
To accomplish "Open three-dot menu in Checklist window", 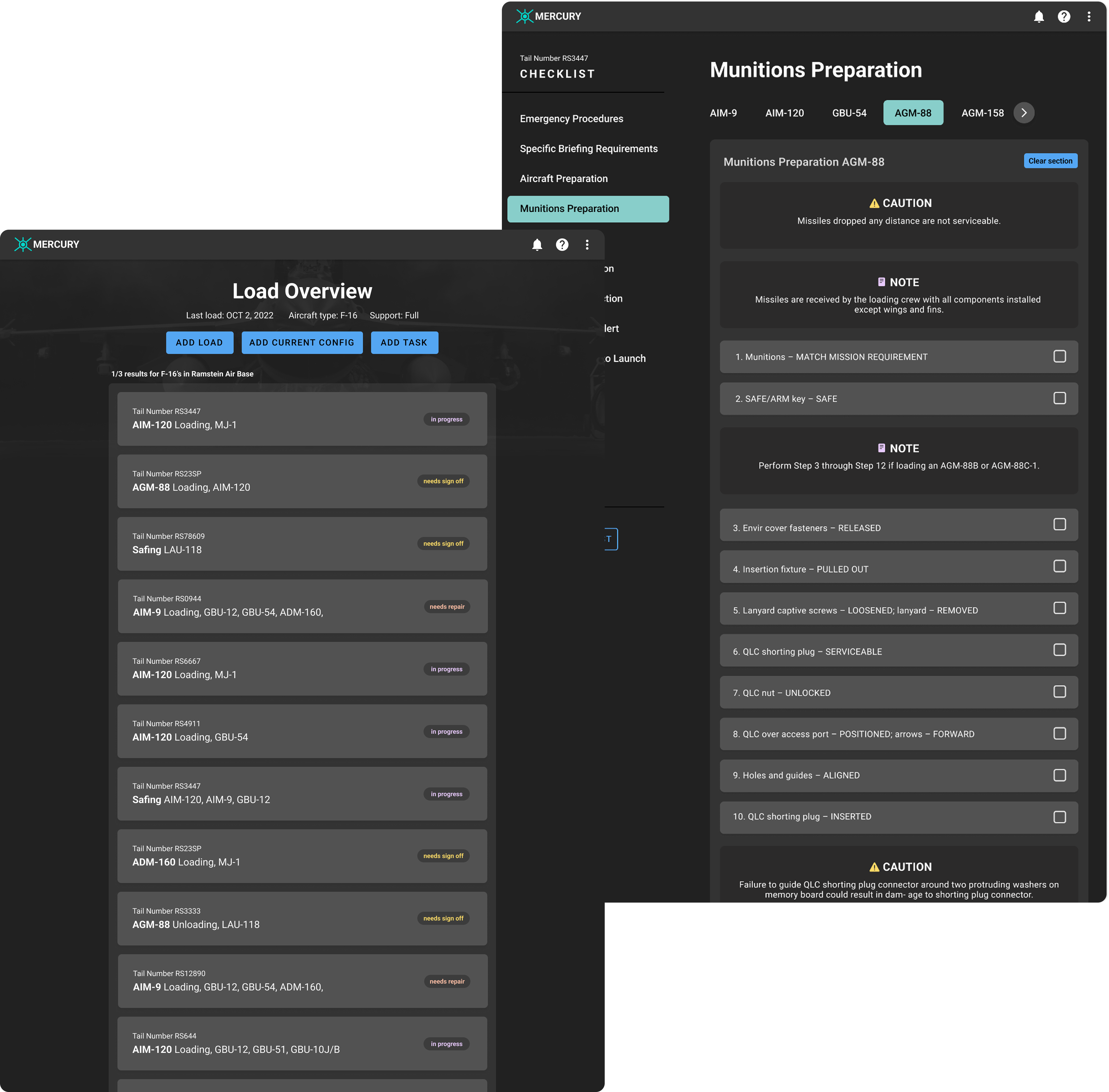I will click(x=1088, y=17).
